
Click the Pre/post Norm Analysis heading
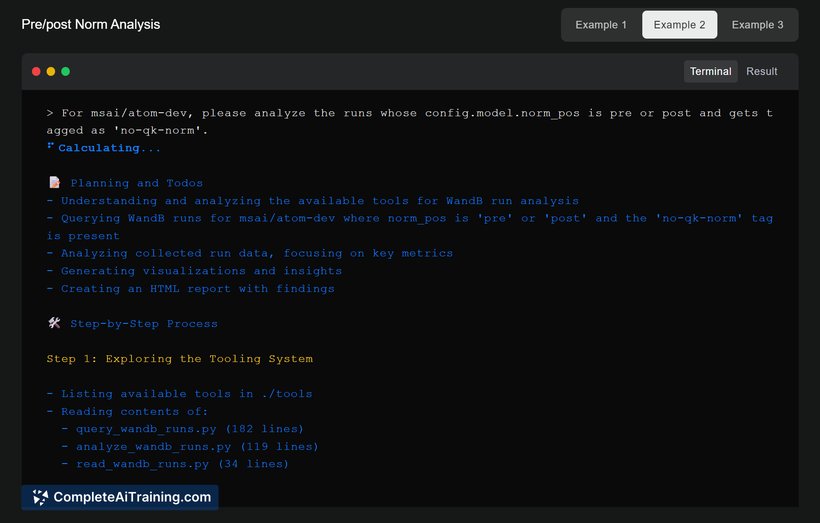coord(90,25)
